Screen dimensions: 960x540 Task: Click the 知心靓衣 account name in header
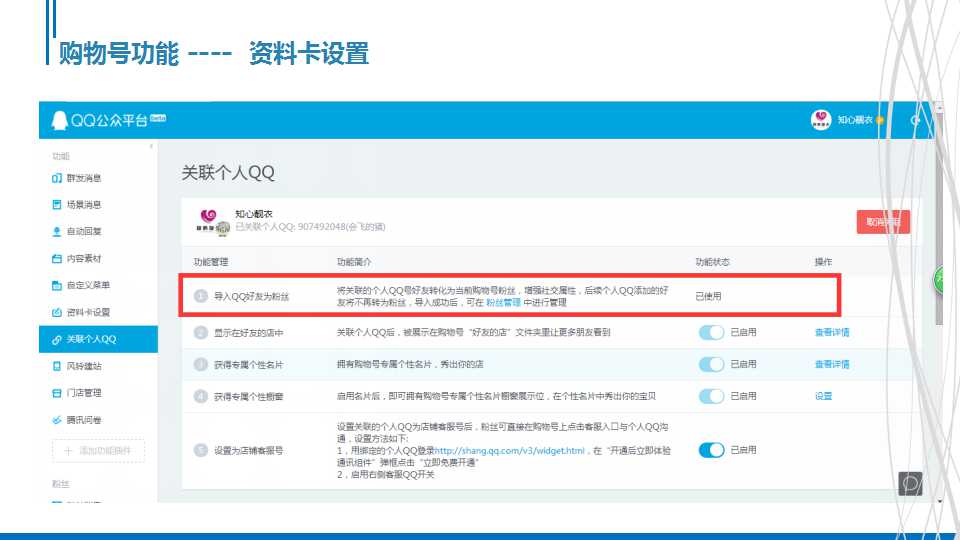pyautogui.click(x=855, y=120)
